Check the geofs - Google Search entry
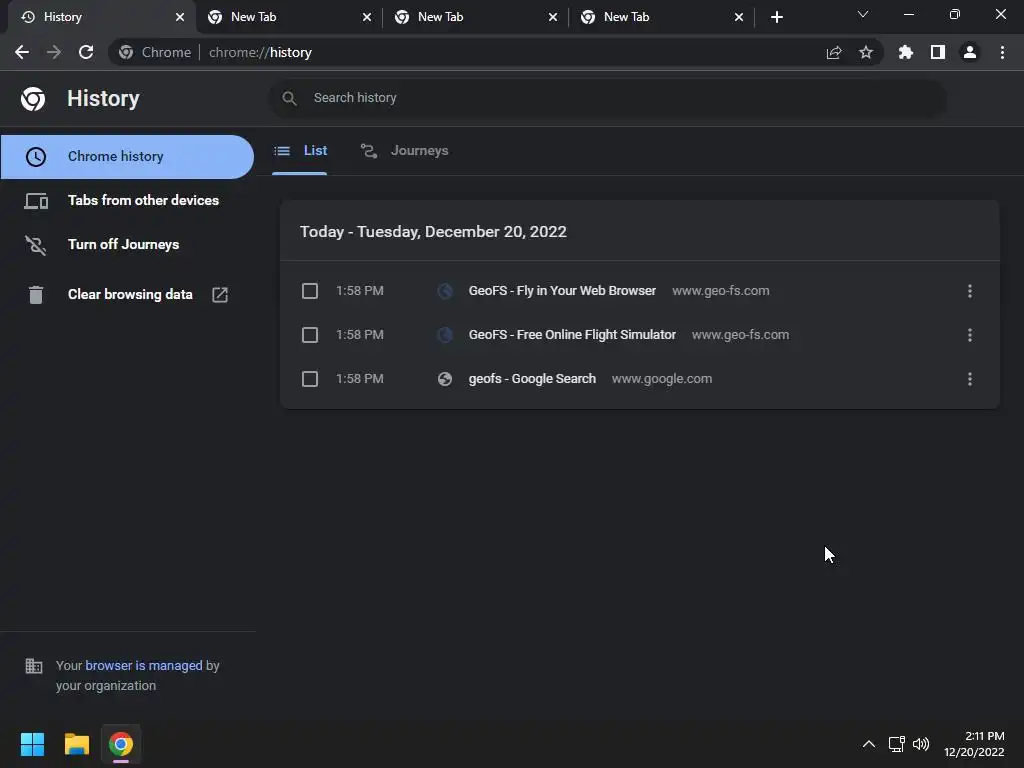Image resolution: width=1024 pixels, height=768 pixels. (310, 379)
